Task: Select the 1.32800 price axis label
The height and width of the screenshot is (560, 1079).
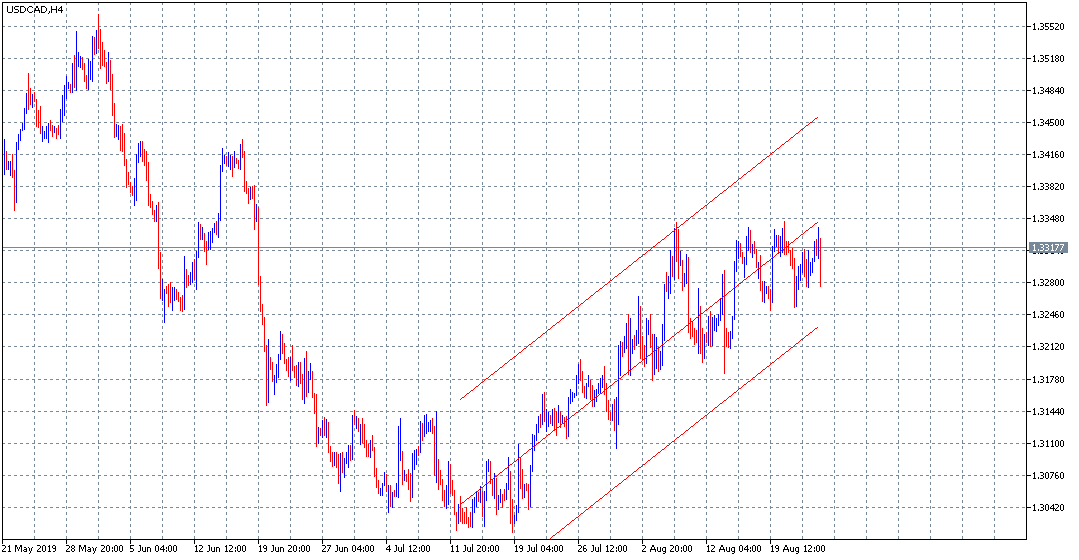Action: [x=1048, y=283]
